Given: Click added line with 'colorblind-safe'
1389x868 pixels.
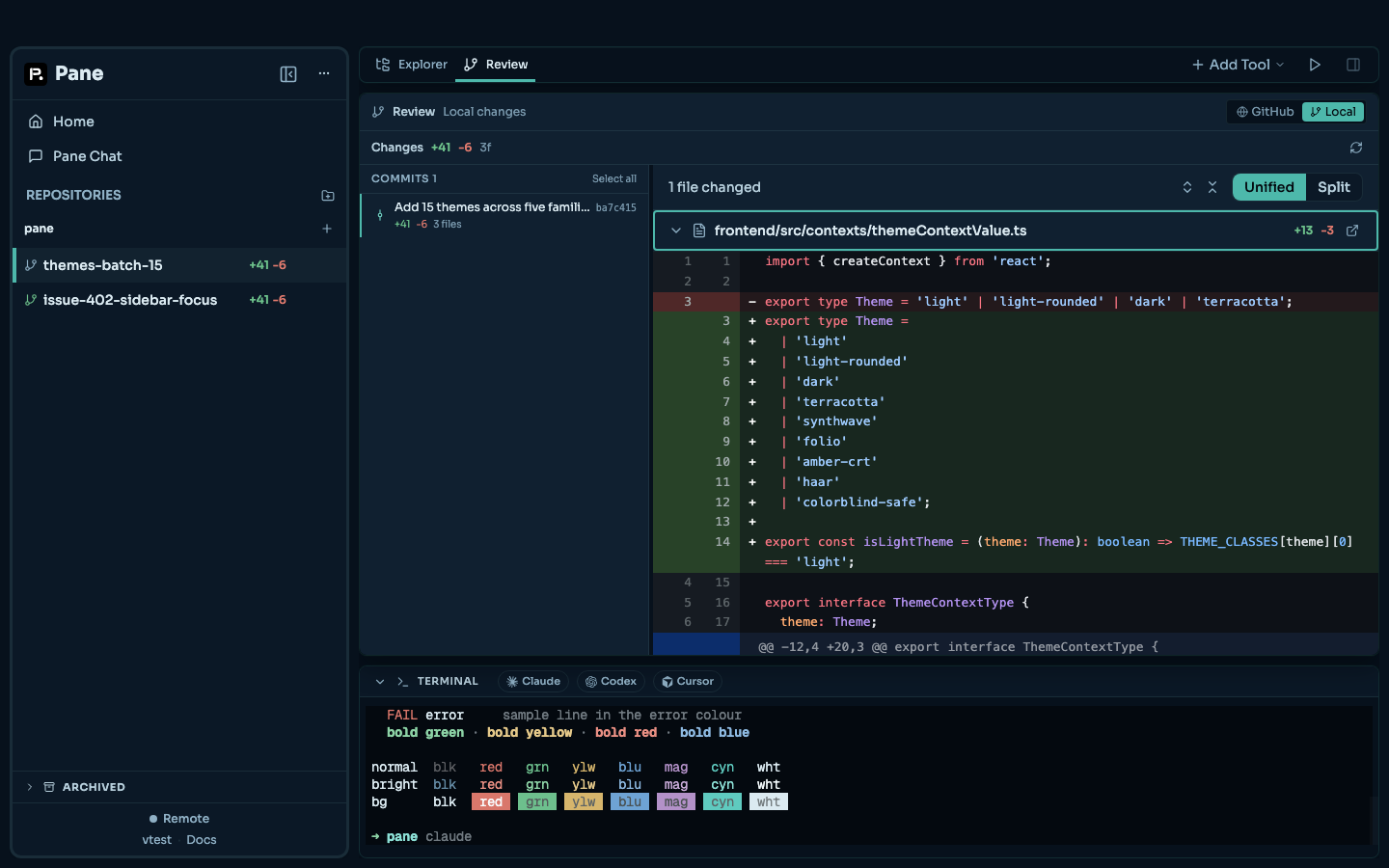Looking at the screenshot, I should pos(1016,502).
